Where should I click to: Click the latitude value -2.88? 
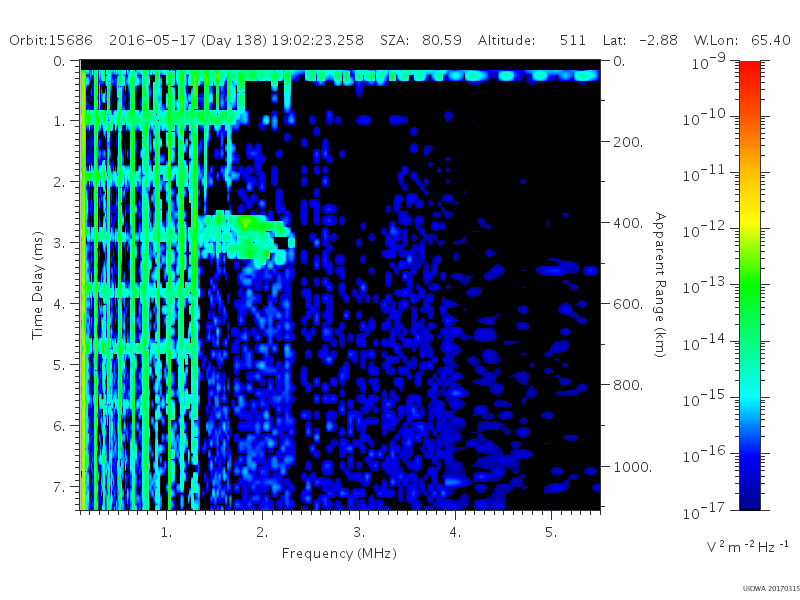(658, 40)
